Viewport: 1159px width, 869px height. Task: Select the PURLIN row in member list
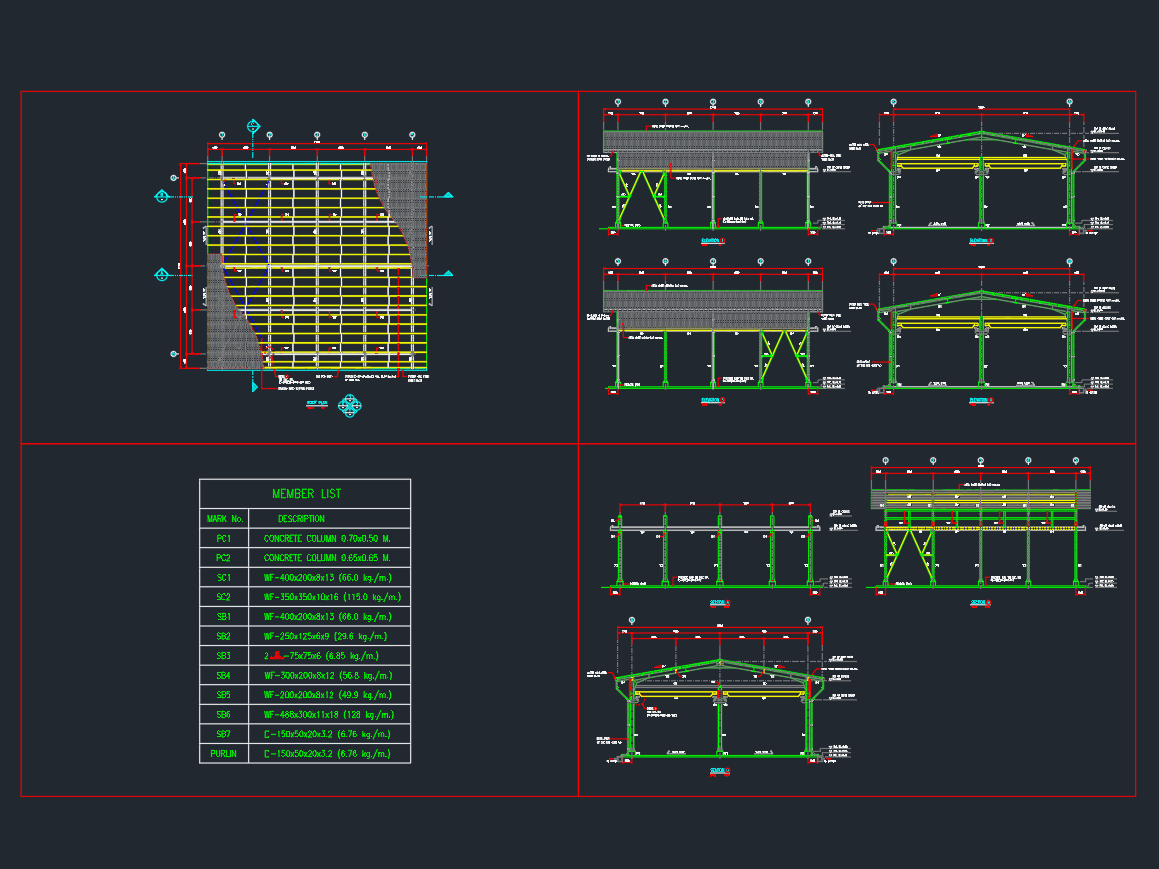224,752
